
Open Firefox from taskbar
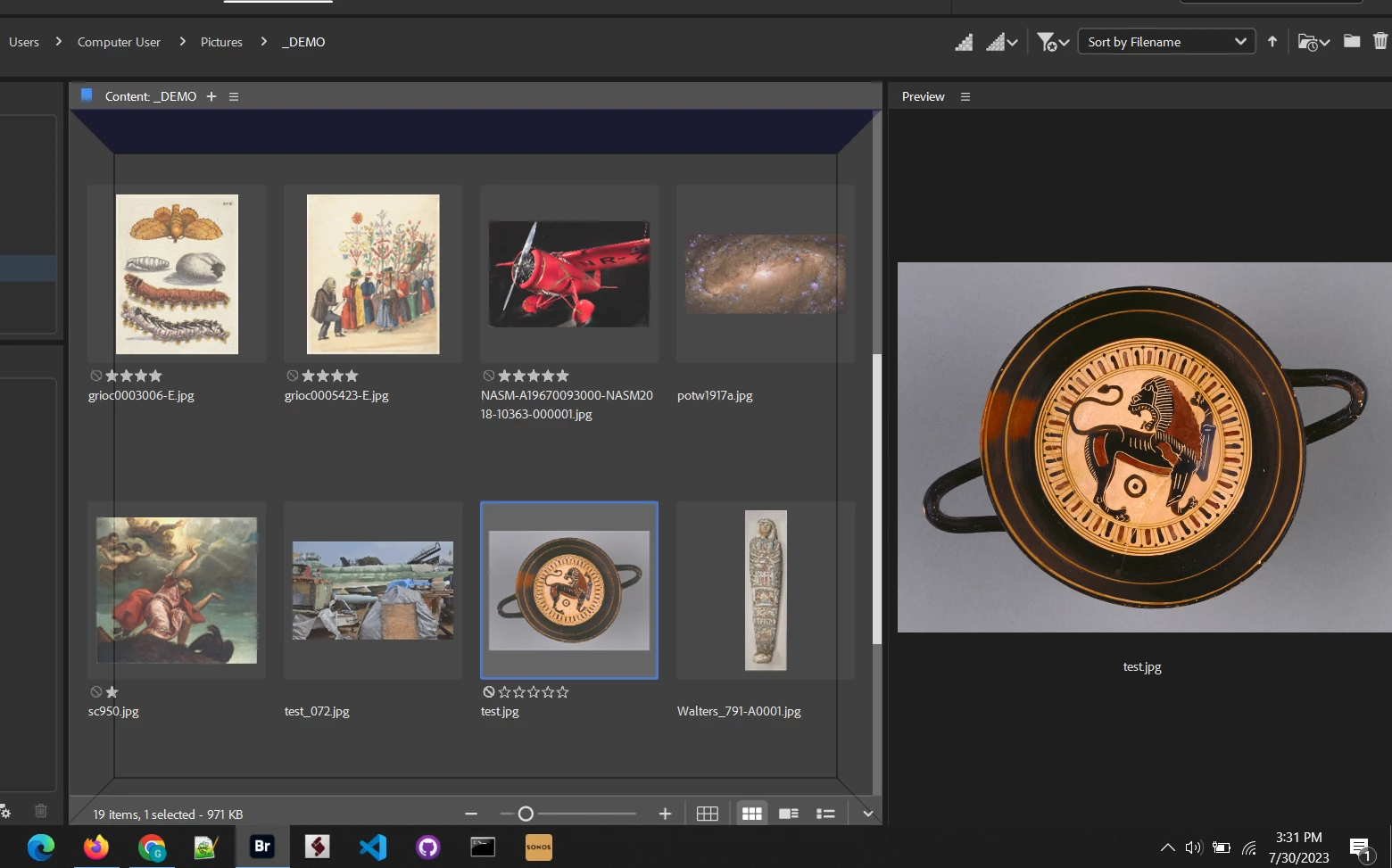pos(95,847)
